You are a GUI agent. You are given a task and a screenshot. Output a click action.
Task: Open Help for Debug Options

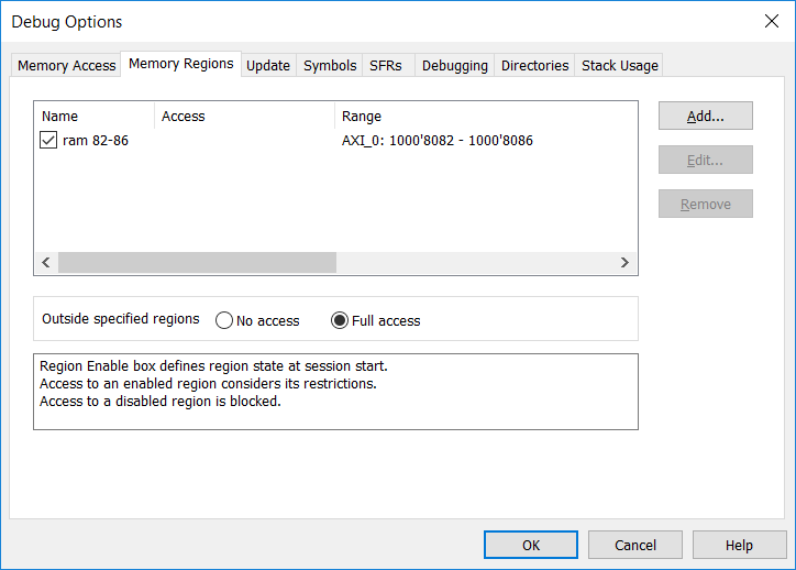point(739,545)
